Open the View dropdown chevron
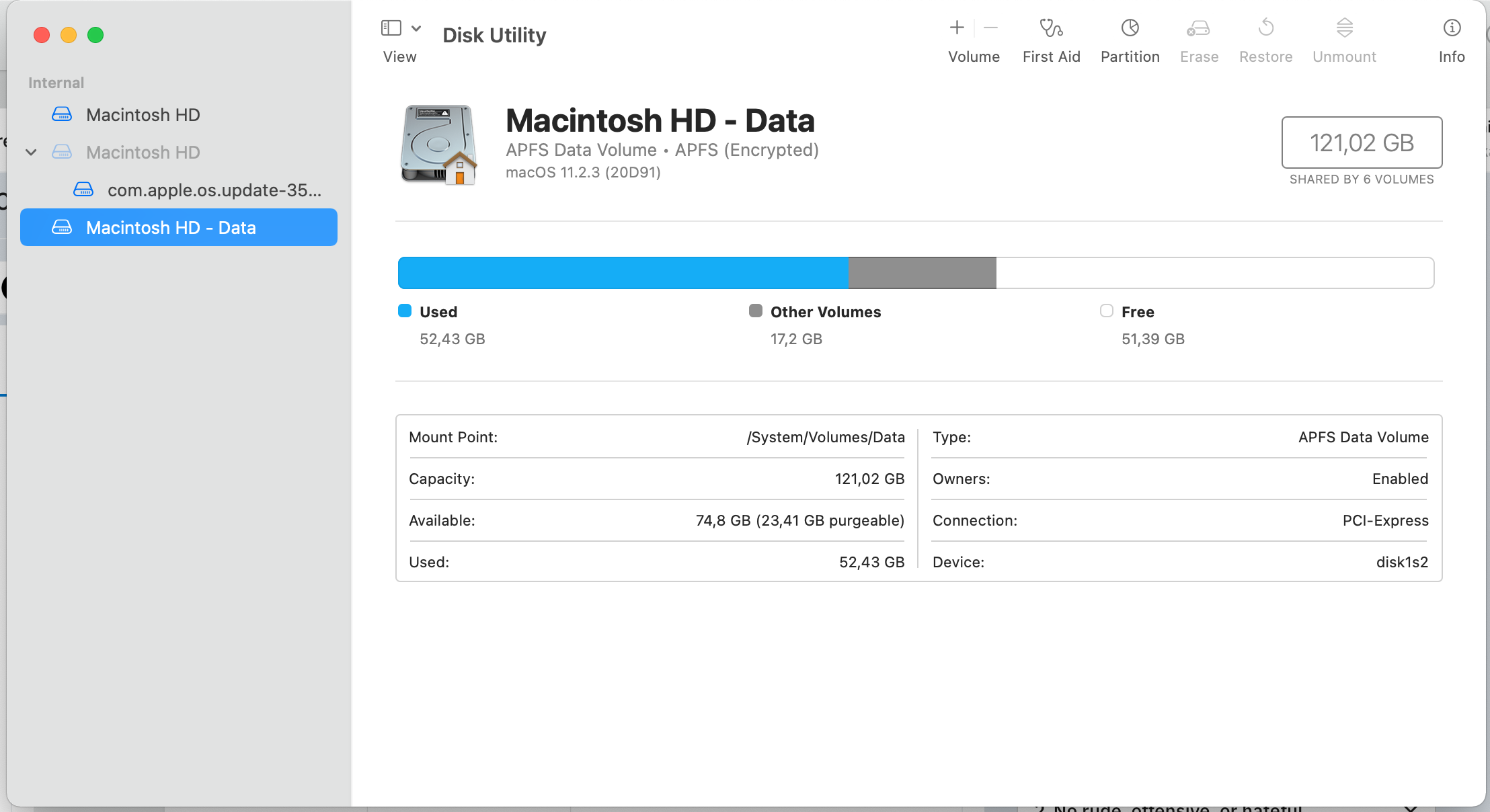Image resolution: width=1490 pixels, height=812 pixels. 416,28
